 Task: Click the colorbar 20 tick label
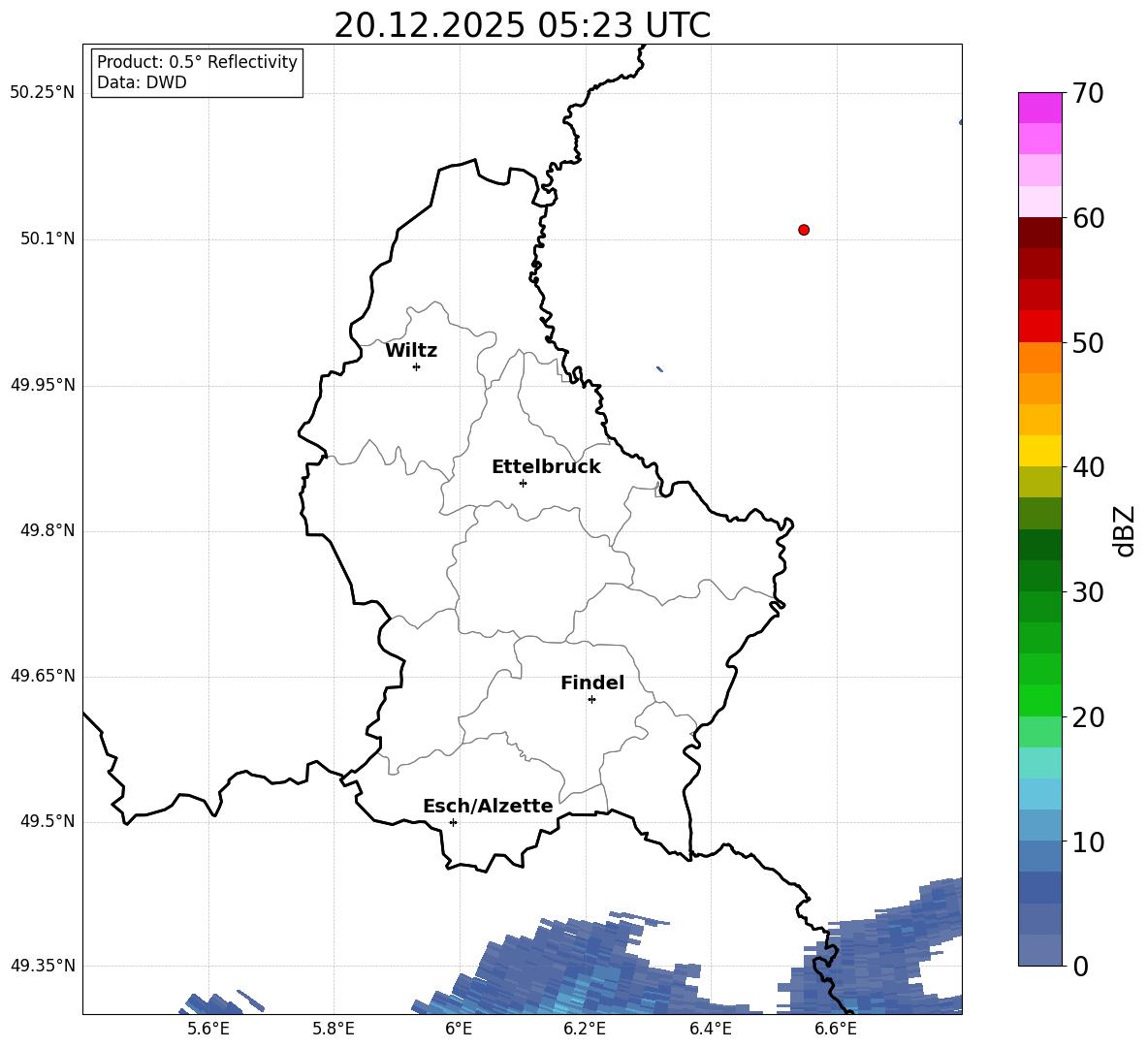coord(1088,717)
